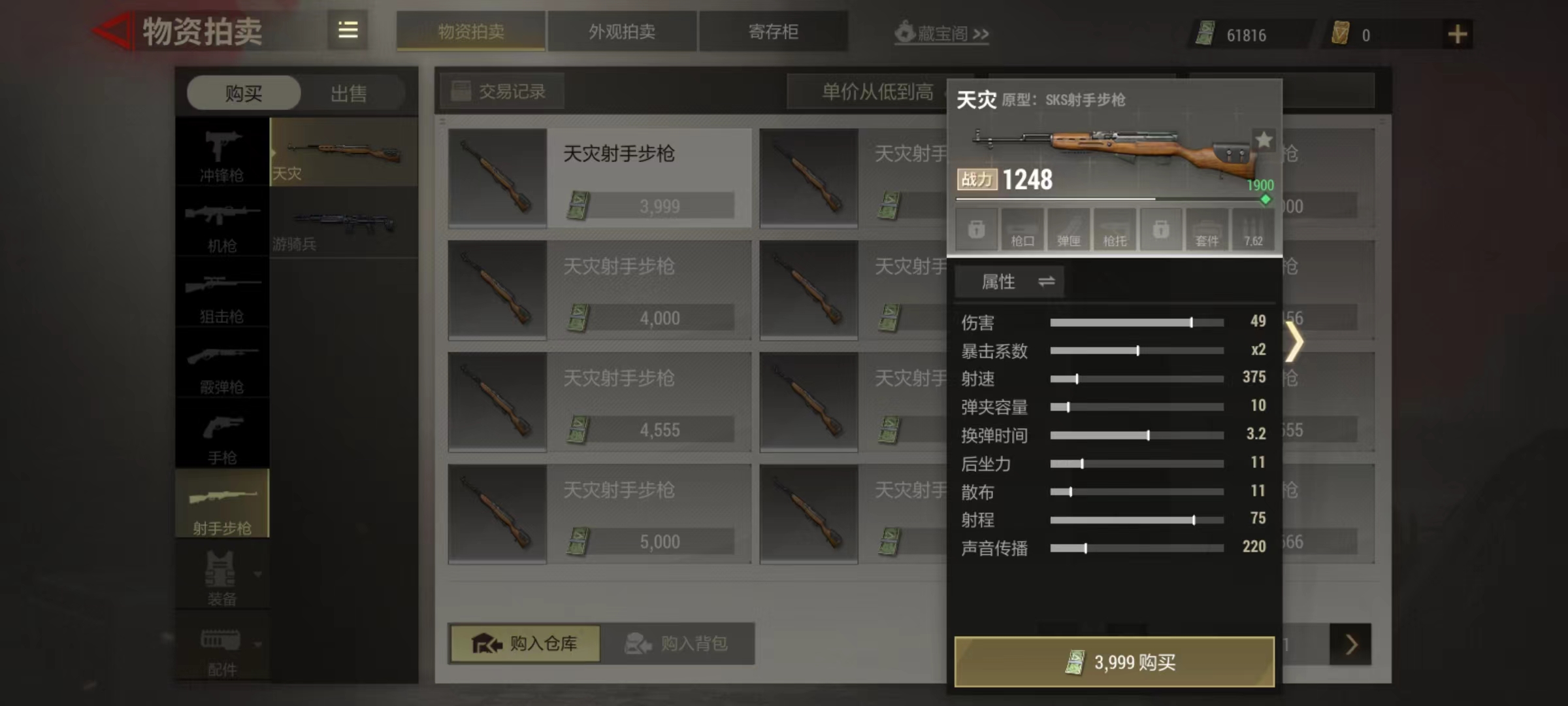Select the 4,555 天灾射手步枪 listing
Screen dimensions: 1568x706
(599, 402)
